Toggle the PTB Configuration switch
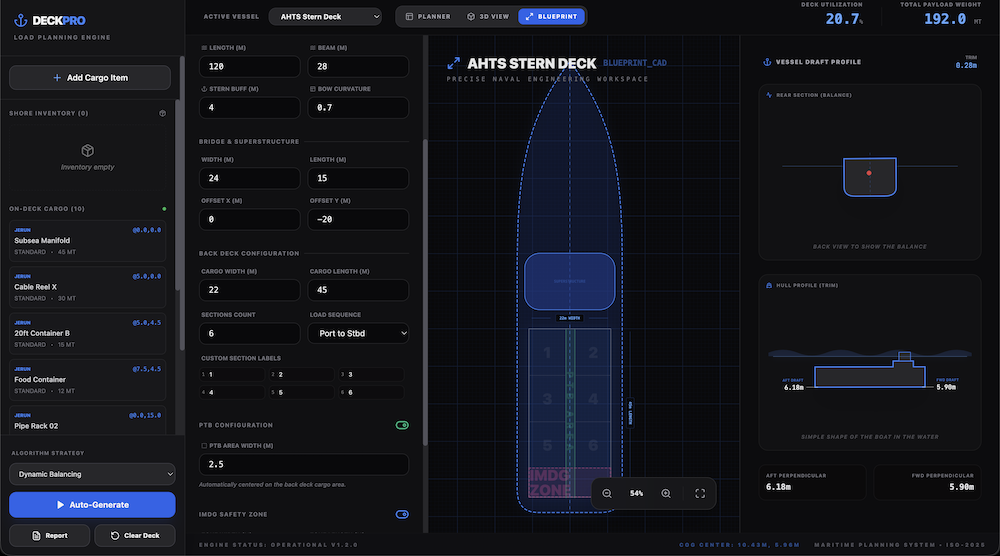Image resolution: width=1000 pixels, height=556 pixels. [402, 425]
